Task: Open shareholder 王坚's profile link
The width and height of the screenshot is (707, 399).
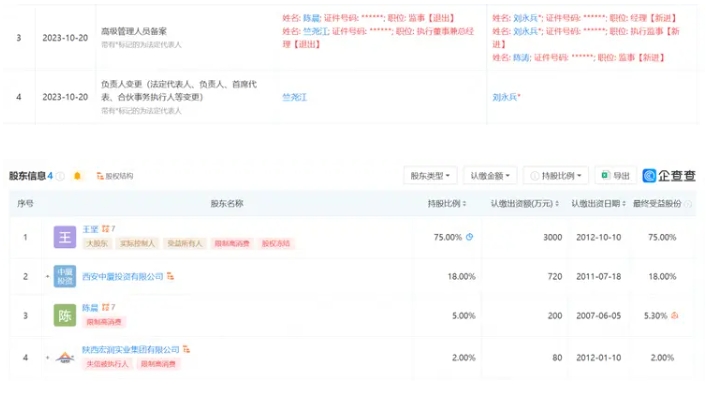Action: (x=90, y=229)
